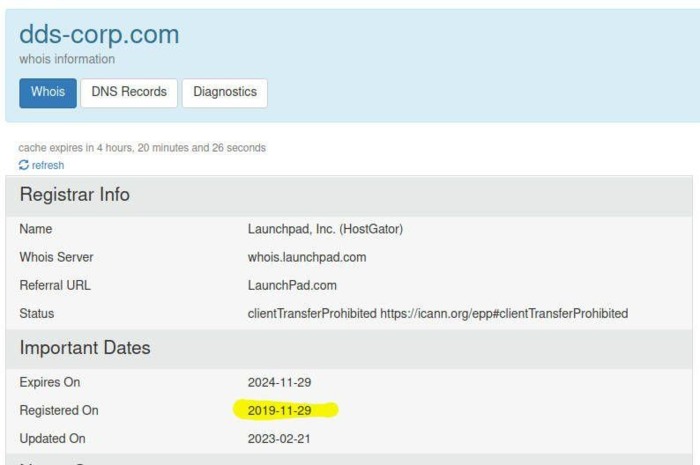The height and width of the screenshot is (465, 700).
Task: Click the Launchpad, Inc. (HostGator) registrar name
Action: [x=325, y=229]
